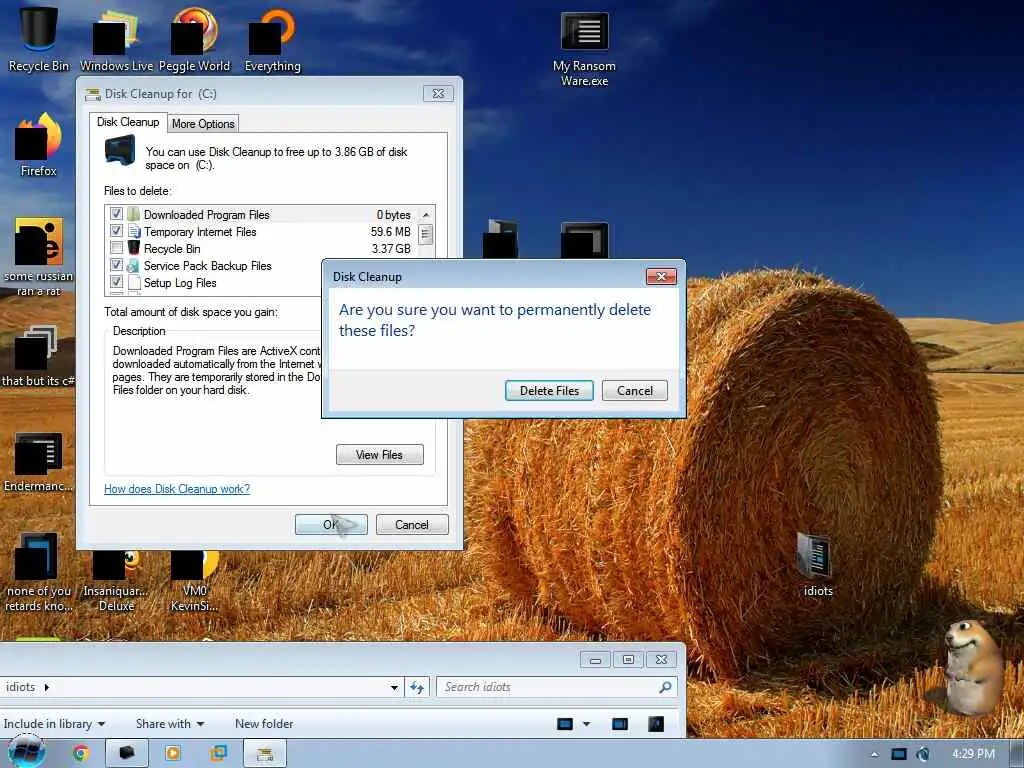Open the black cube taskbar app
Image resolution: width=1024 pixels, height=768 pixels.
(x=127, y=753)
